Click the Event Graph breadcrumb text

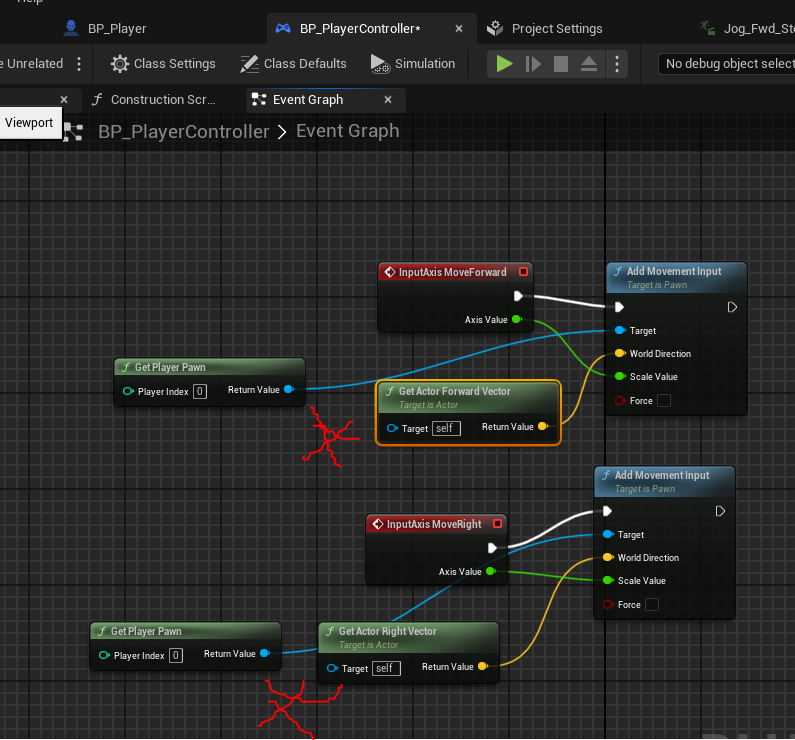click(348, 131)
